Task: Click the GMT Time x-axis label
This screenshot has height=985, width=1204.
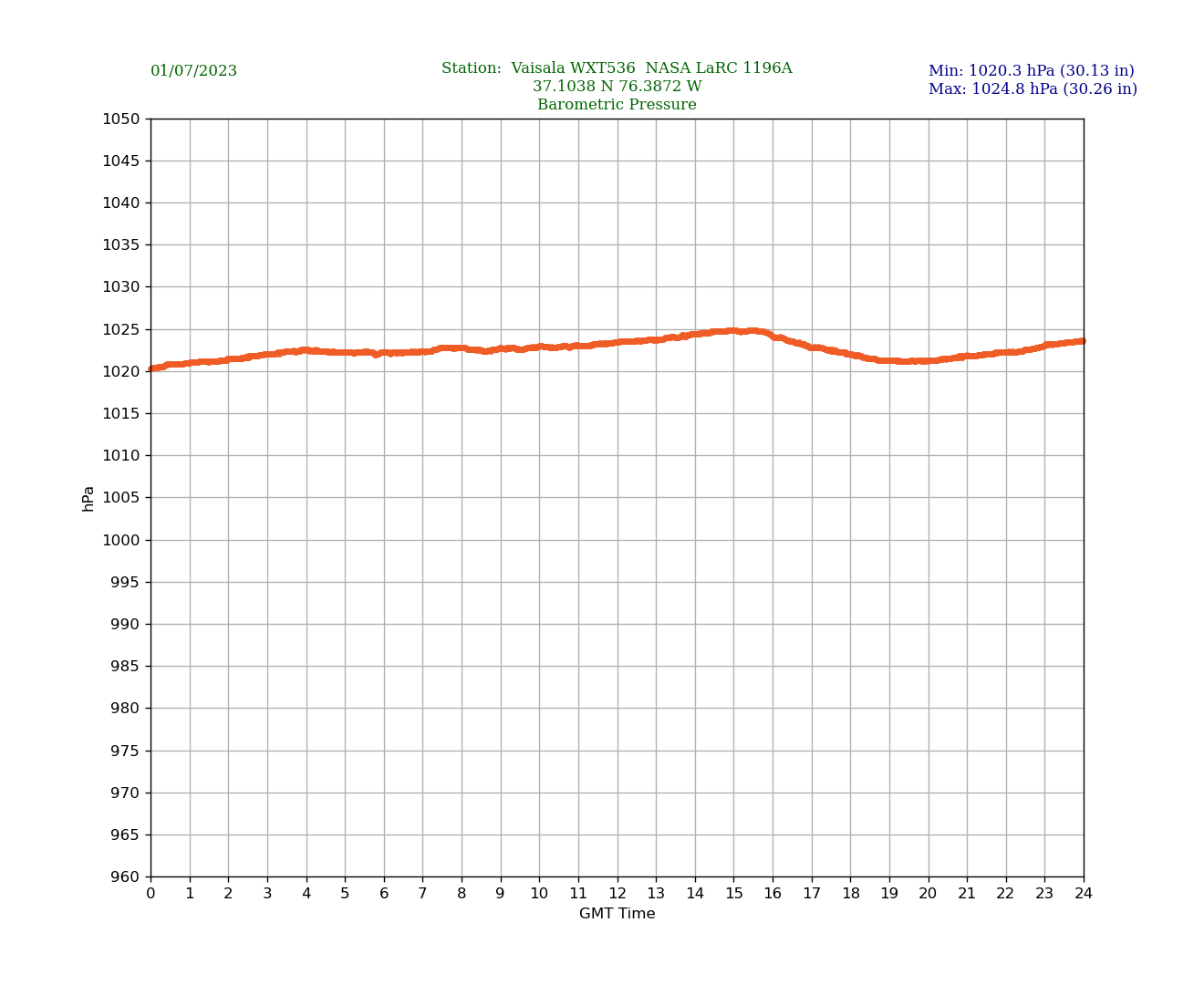Action: (x=617, y=914)
